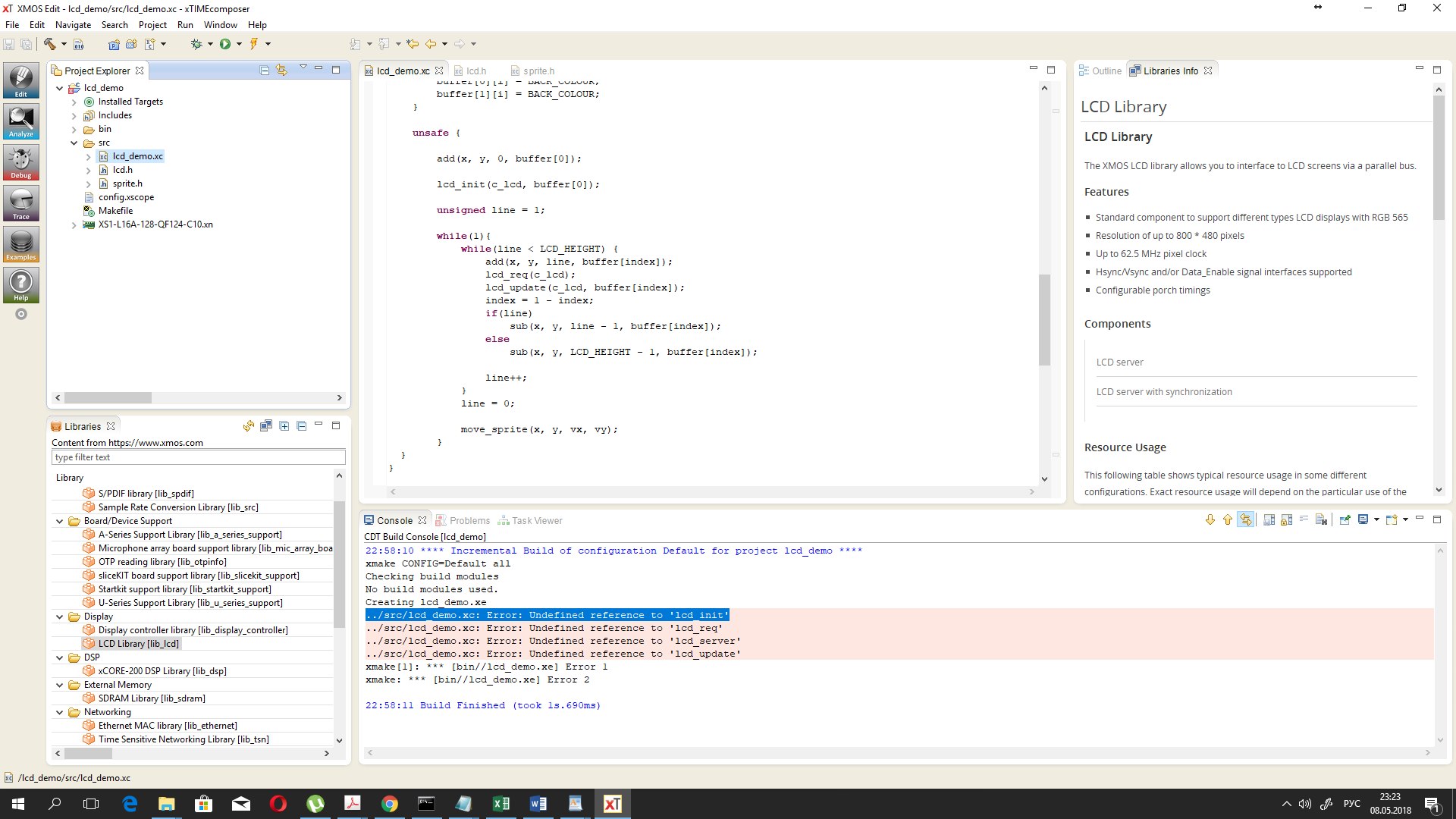This screenshot has width=1456, height=819.
Task: Collapse the Display library category
Action: 59,617
